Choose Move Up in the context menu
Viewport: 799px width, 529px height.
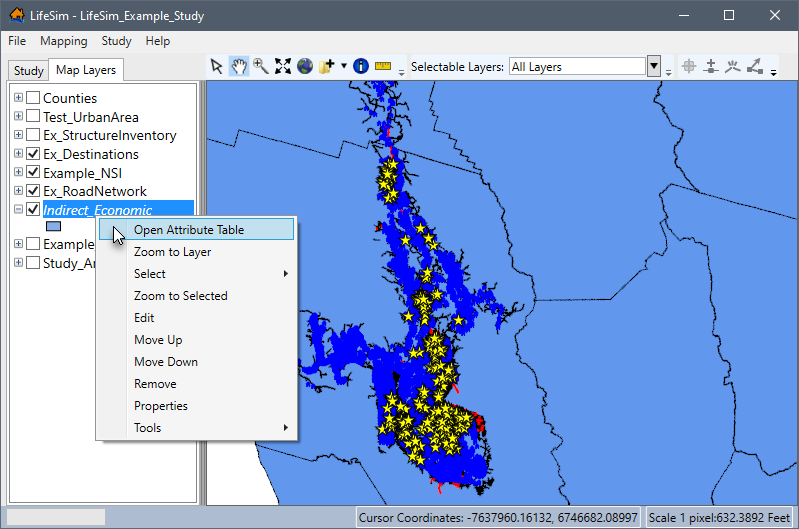tap(197, 339)
